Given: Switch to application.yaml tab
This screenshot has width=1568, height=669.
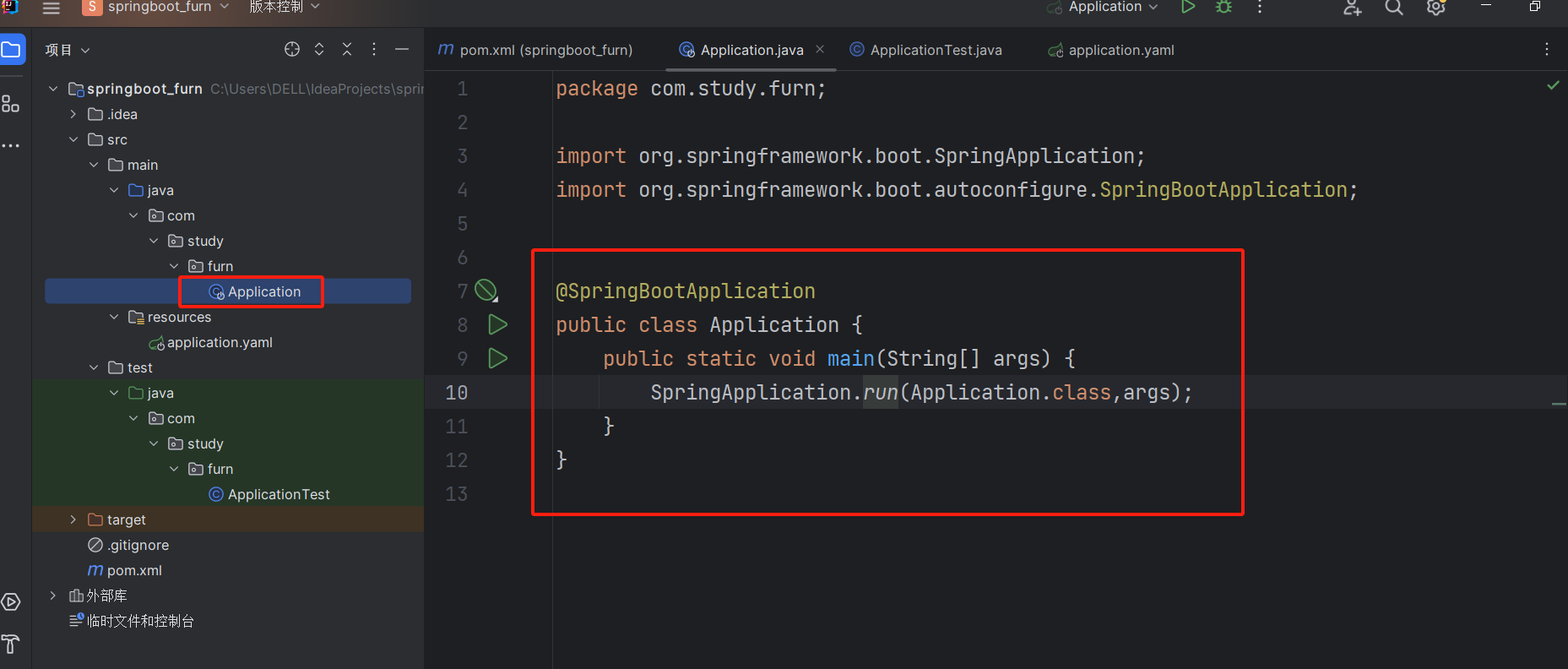Looking at the screenshot, I should point(1111,50).
